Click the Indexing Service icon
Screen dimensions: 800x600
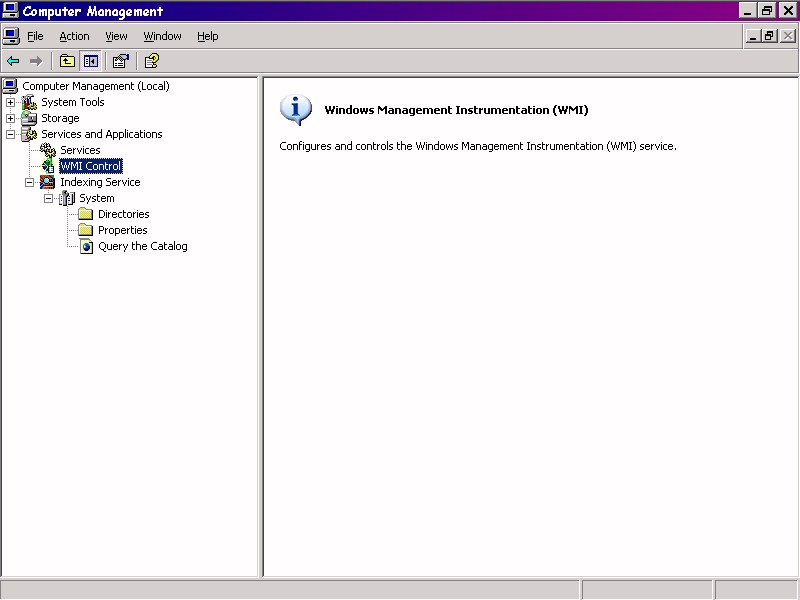click(x=47, y=182)
